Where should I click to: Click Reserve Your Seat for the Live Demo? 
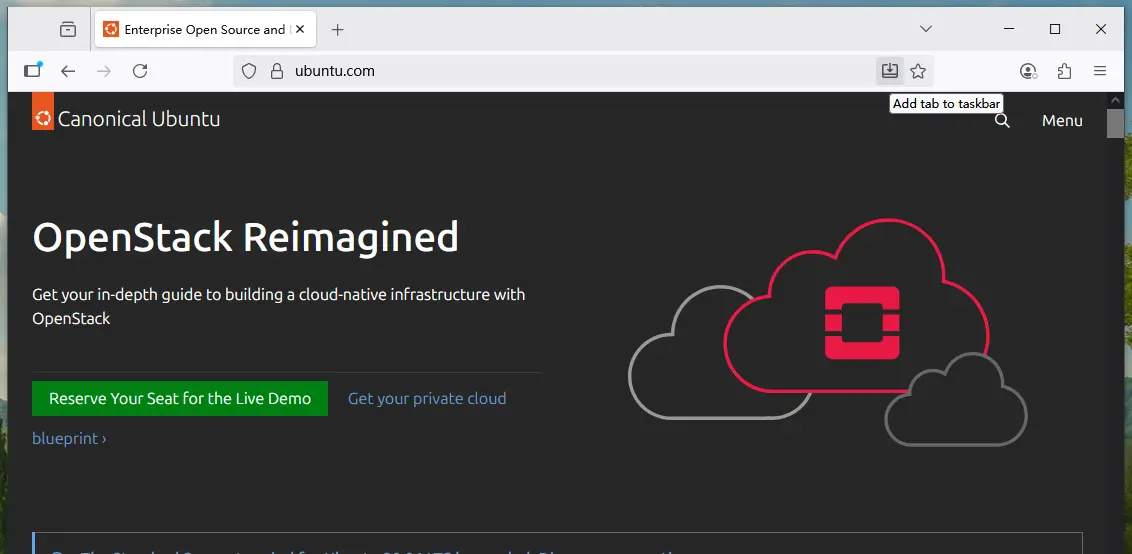[180, 399]
